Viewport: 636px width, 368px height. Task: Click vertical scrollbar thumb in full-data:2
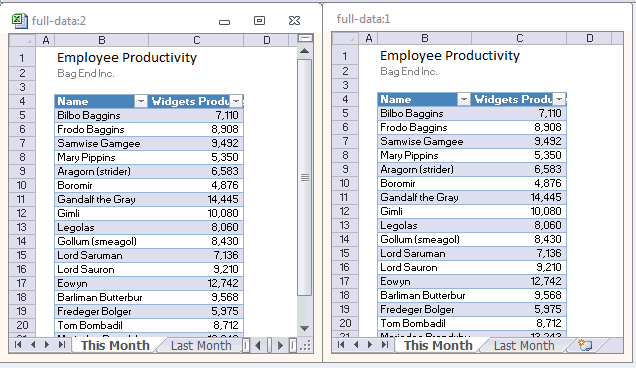pyautogui.click(x=305, y=177)
